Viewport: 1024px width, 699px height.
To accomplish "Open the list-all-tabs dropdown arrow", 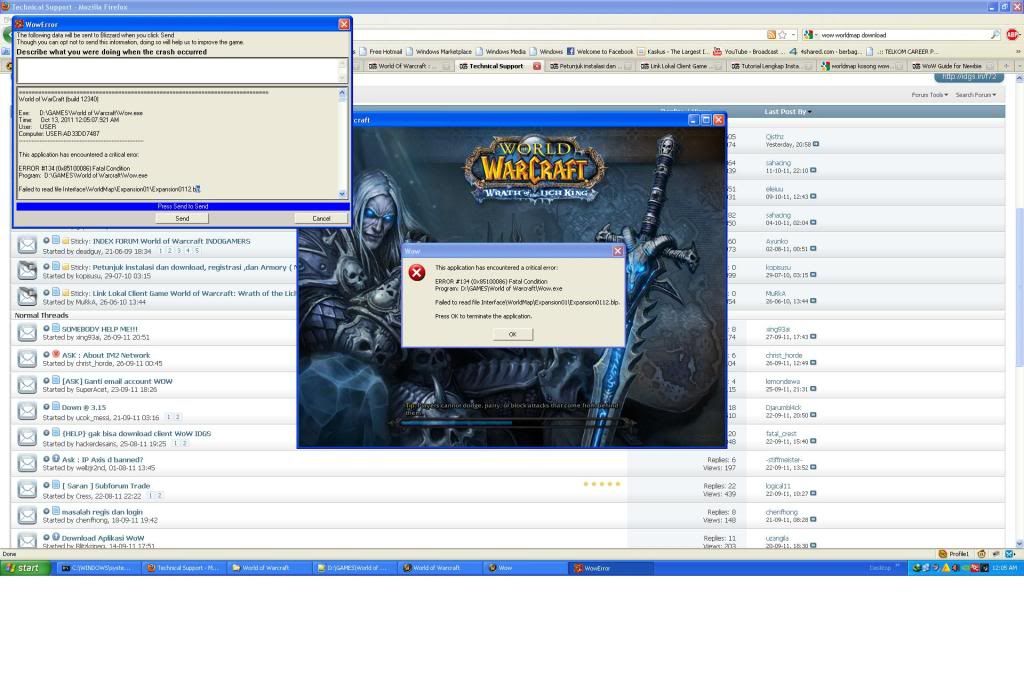I will (x=1017, y=66).
